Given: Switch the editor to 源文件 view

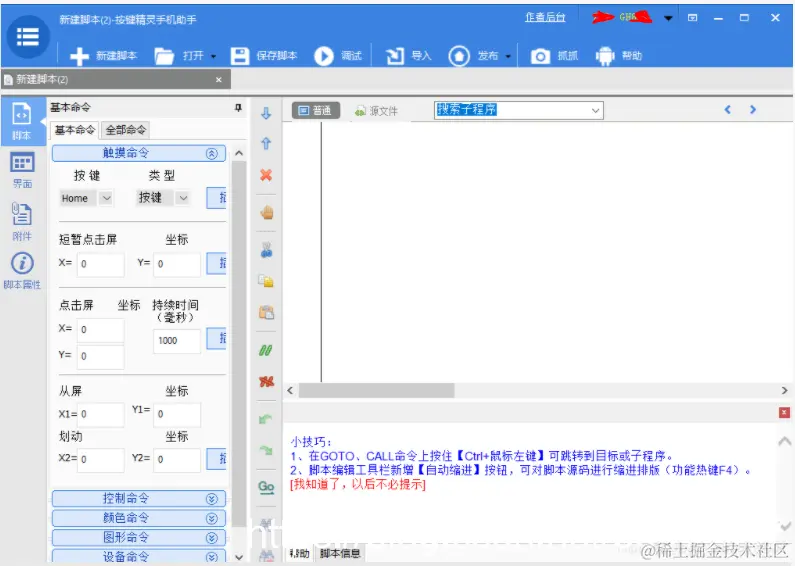Looking at the screenshot, I should [x=376, y=111].
